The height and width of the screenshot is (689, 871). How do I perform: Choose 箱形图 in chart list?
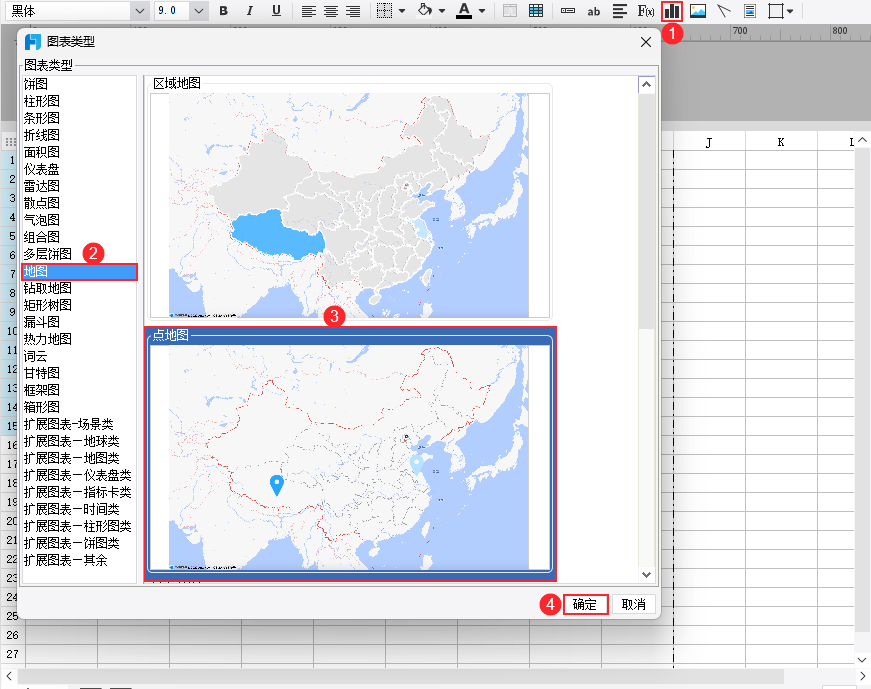(42, 407)
